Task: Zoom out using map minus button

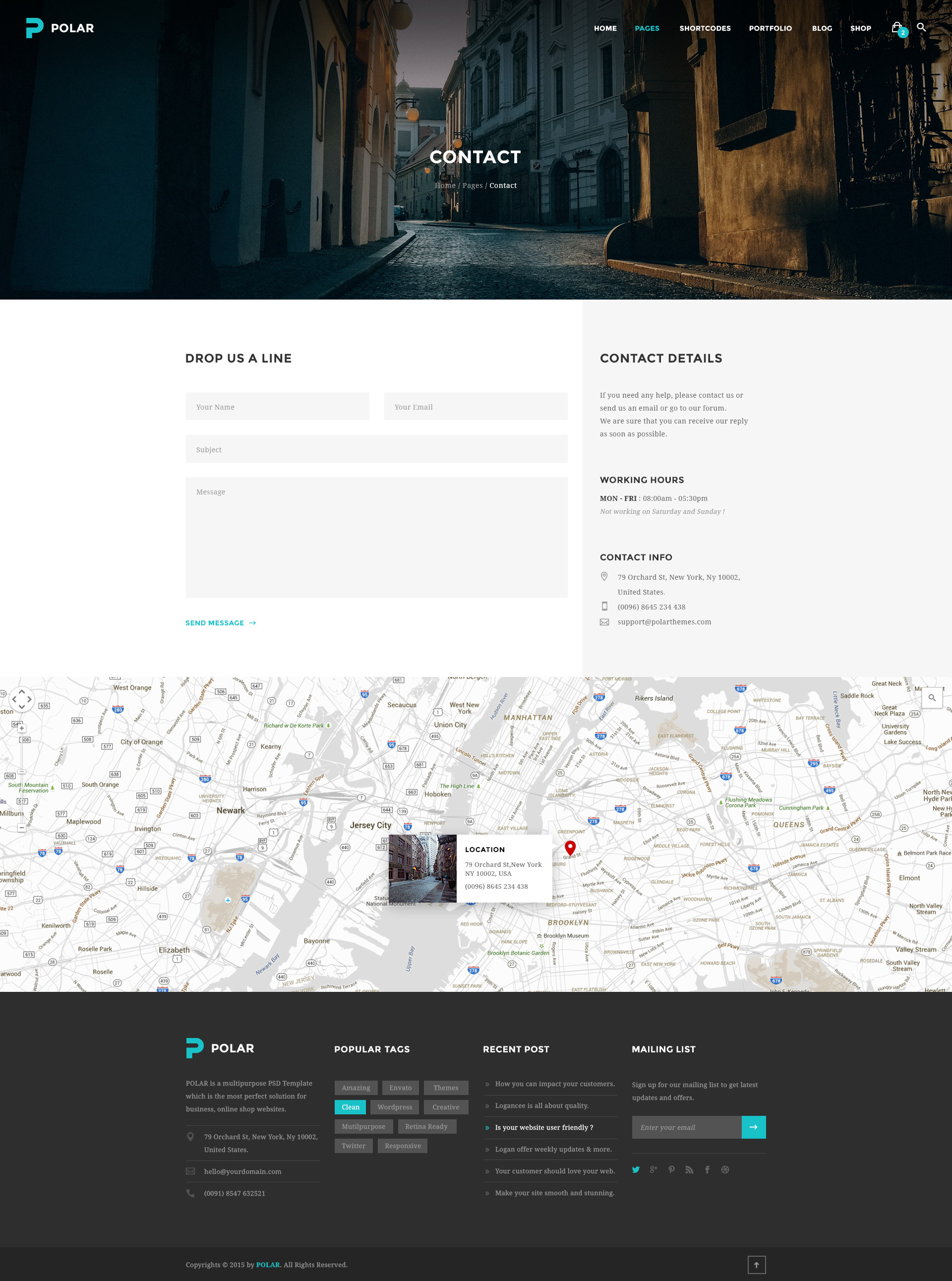Action: (21, 828)
